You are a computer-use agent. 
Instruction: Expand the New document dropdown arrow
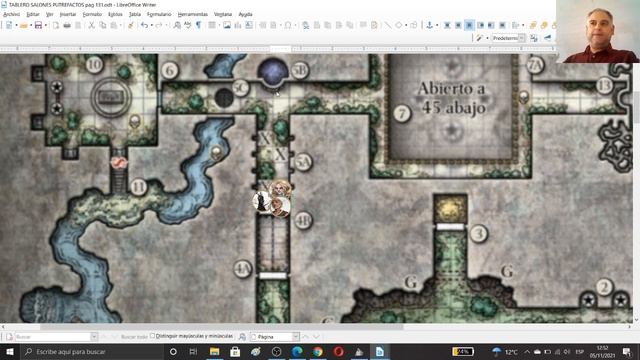click(x=16, y=25)
